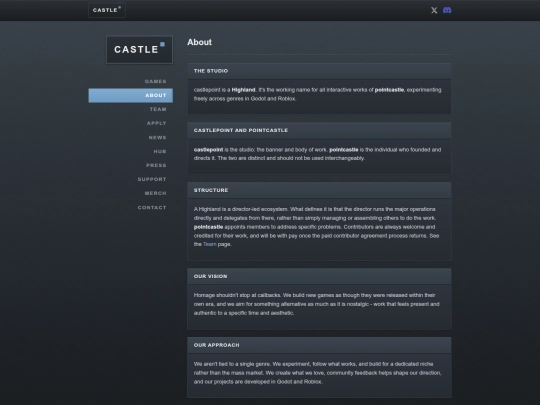Go to the Press page
The image size is (540, 405).
pos(156,165)
